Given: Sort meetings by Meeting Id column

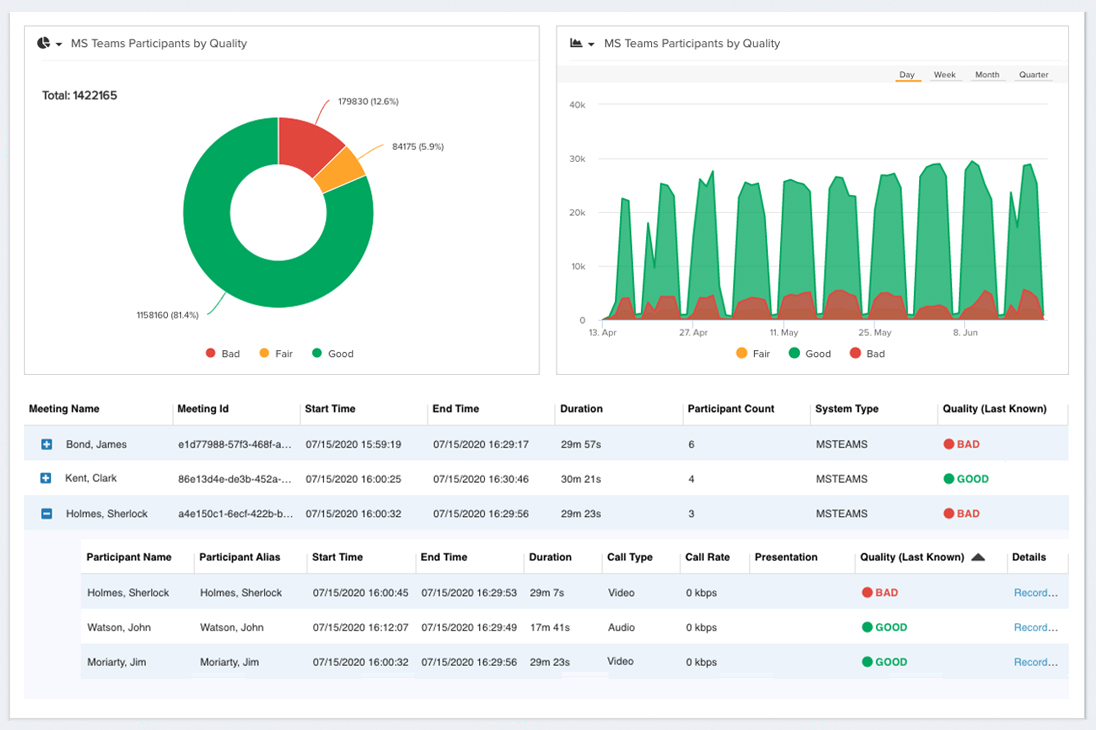Looking at the screenshot, I should click(x=203, y=409).
